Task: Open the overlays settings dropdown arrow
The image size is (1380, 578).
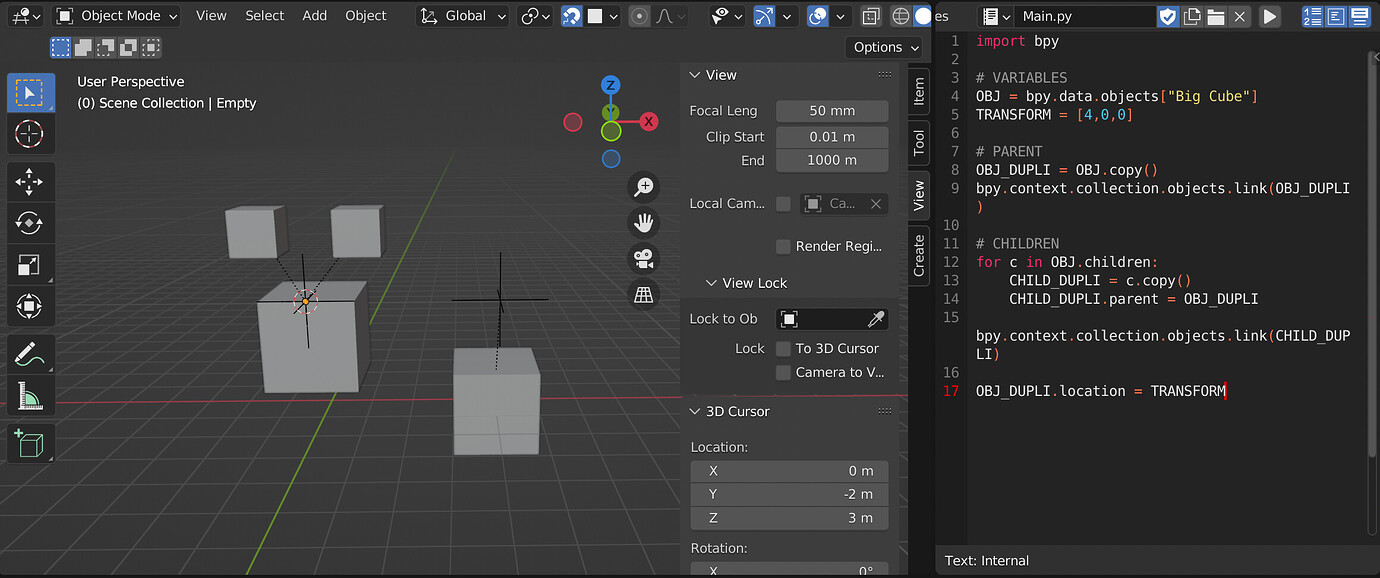Action: 841,16
